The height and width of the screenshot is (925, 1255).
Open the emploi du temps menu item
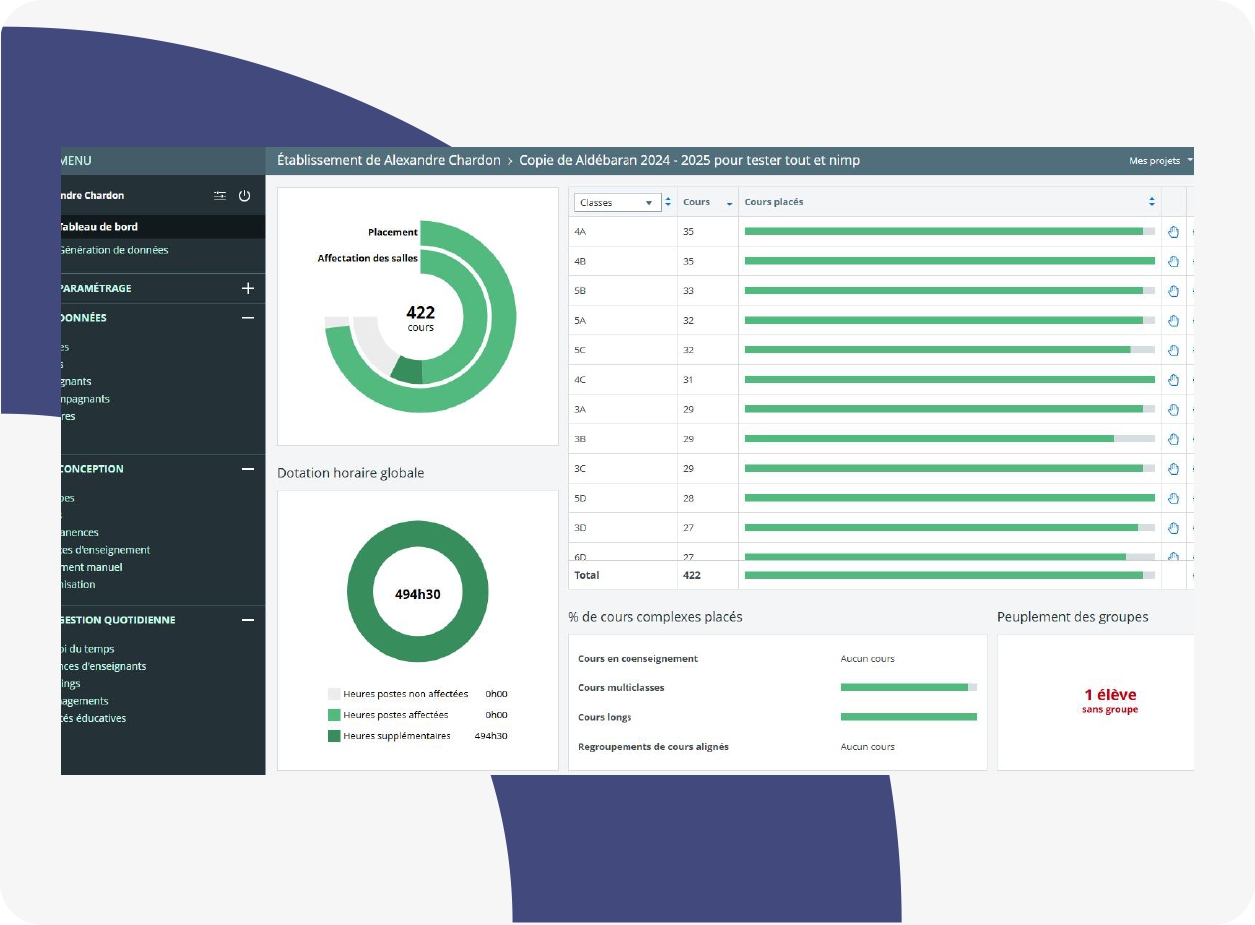[x=88, y=649]
